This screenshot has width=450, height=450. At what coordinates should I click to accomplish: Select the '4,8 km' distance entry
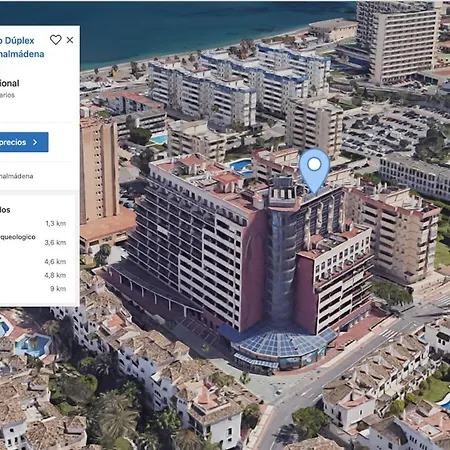coord(55,275)
